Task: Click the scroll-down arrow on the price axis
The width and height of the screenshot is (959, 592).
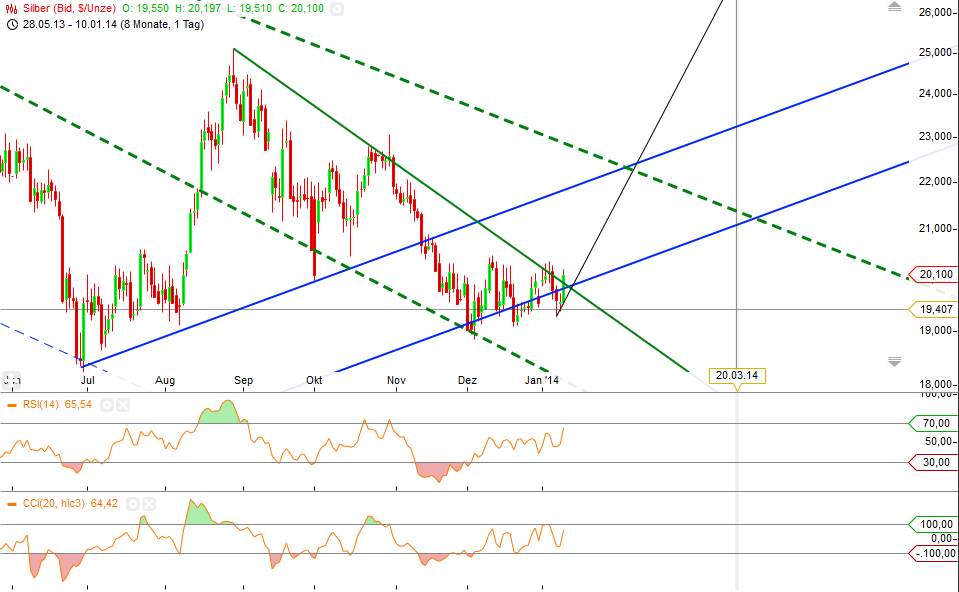Action: pyautogui.click(x=895, y=360)
